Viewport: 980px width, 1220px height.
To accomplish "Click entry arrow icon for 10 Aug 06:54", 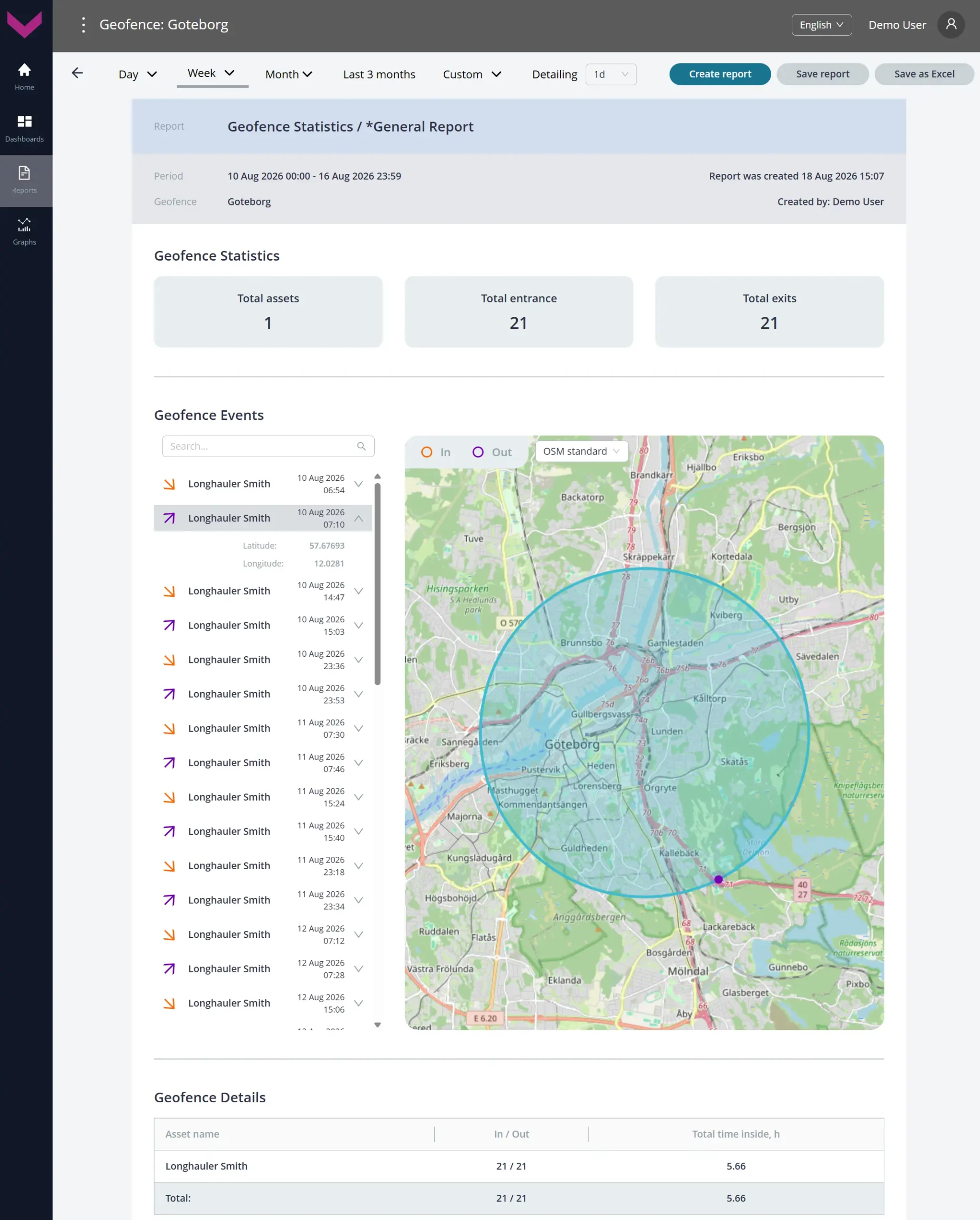I will pos(169,484).
